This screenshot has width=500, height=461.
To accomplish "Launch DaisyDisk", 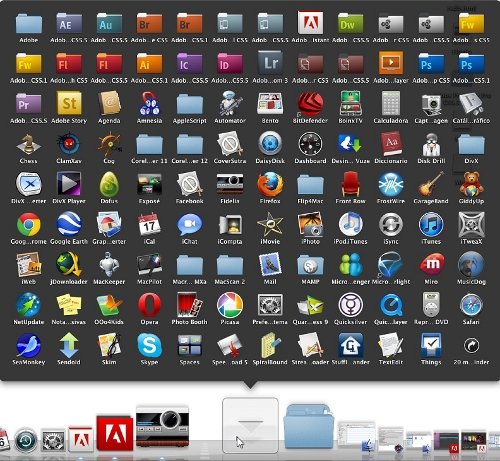I will click(270, 144).
